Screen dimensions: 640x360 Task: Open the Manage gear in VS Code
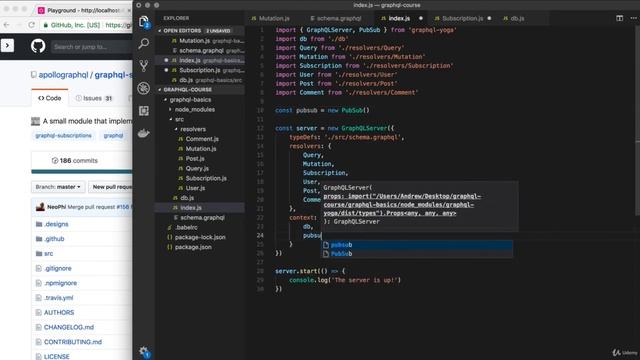[x=144, y=351]
